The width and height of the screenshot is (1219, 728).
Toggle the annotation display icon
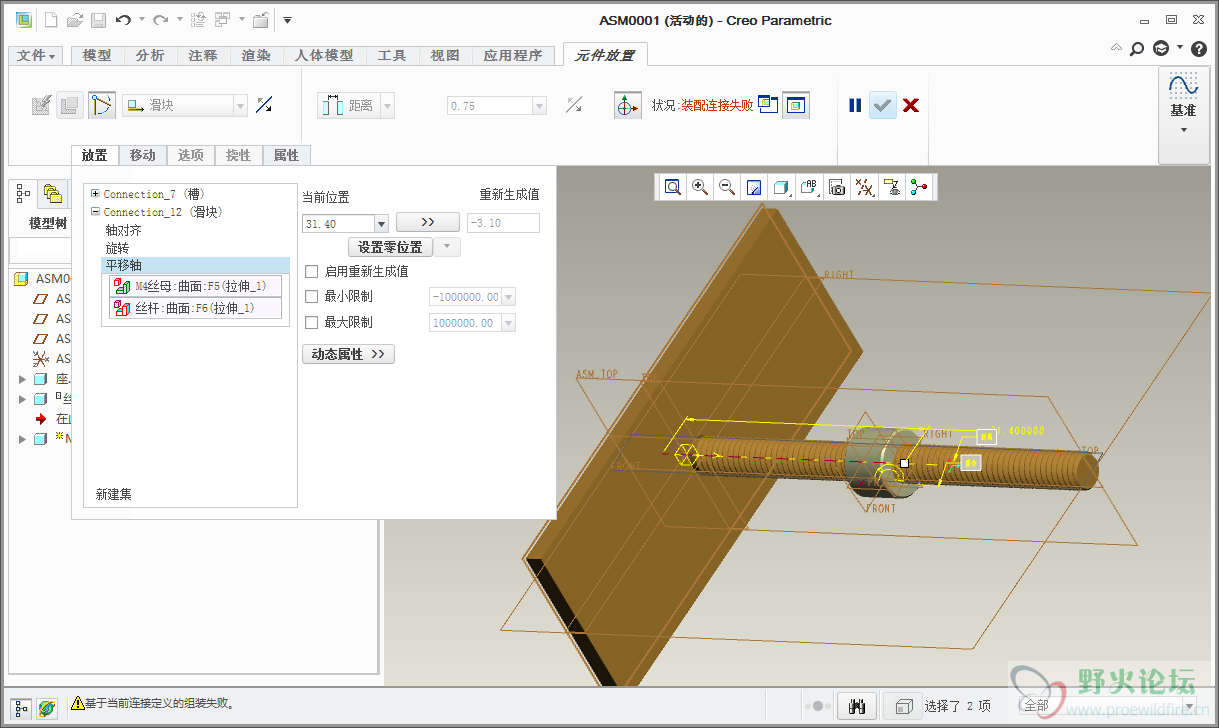click(891, 187)
